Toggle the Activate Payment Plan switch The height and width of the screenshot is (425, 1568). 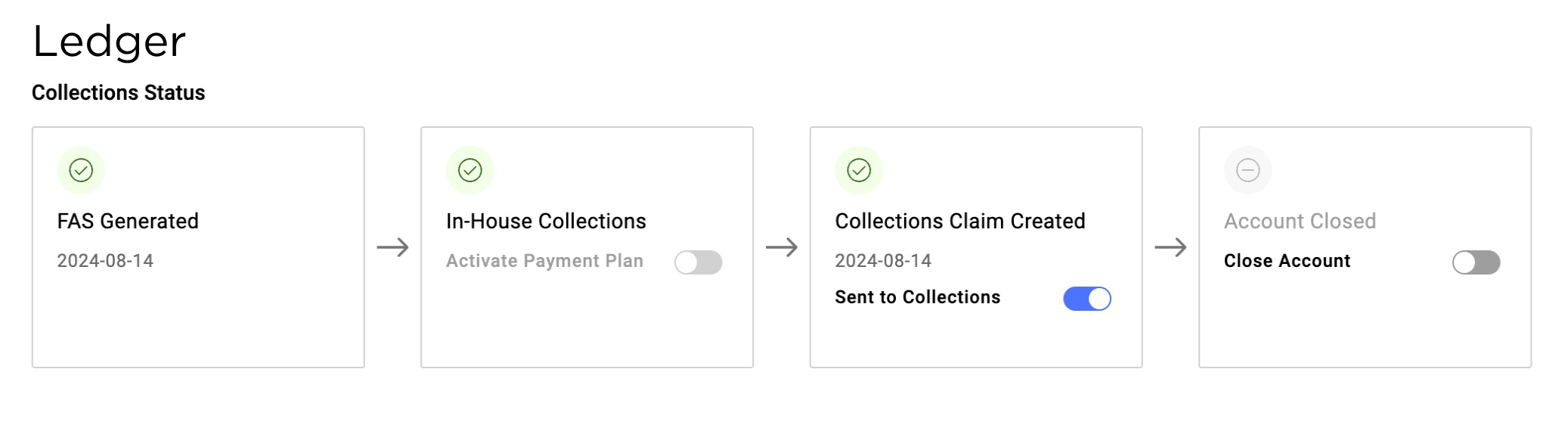tap(699, 262)
